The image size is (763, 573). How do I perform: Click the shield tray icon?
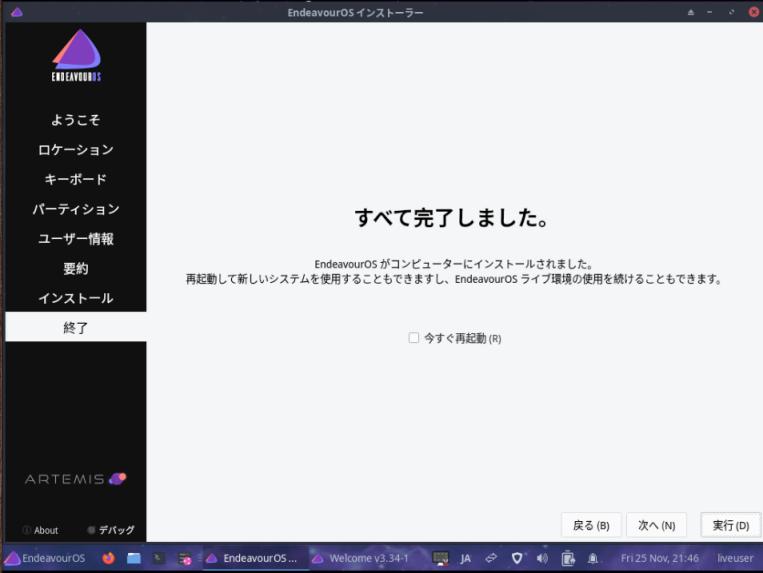tap(517, 558)
